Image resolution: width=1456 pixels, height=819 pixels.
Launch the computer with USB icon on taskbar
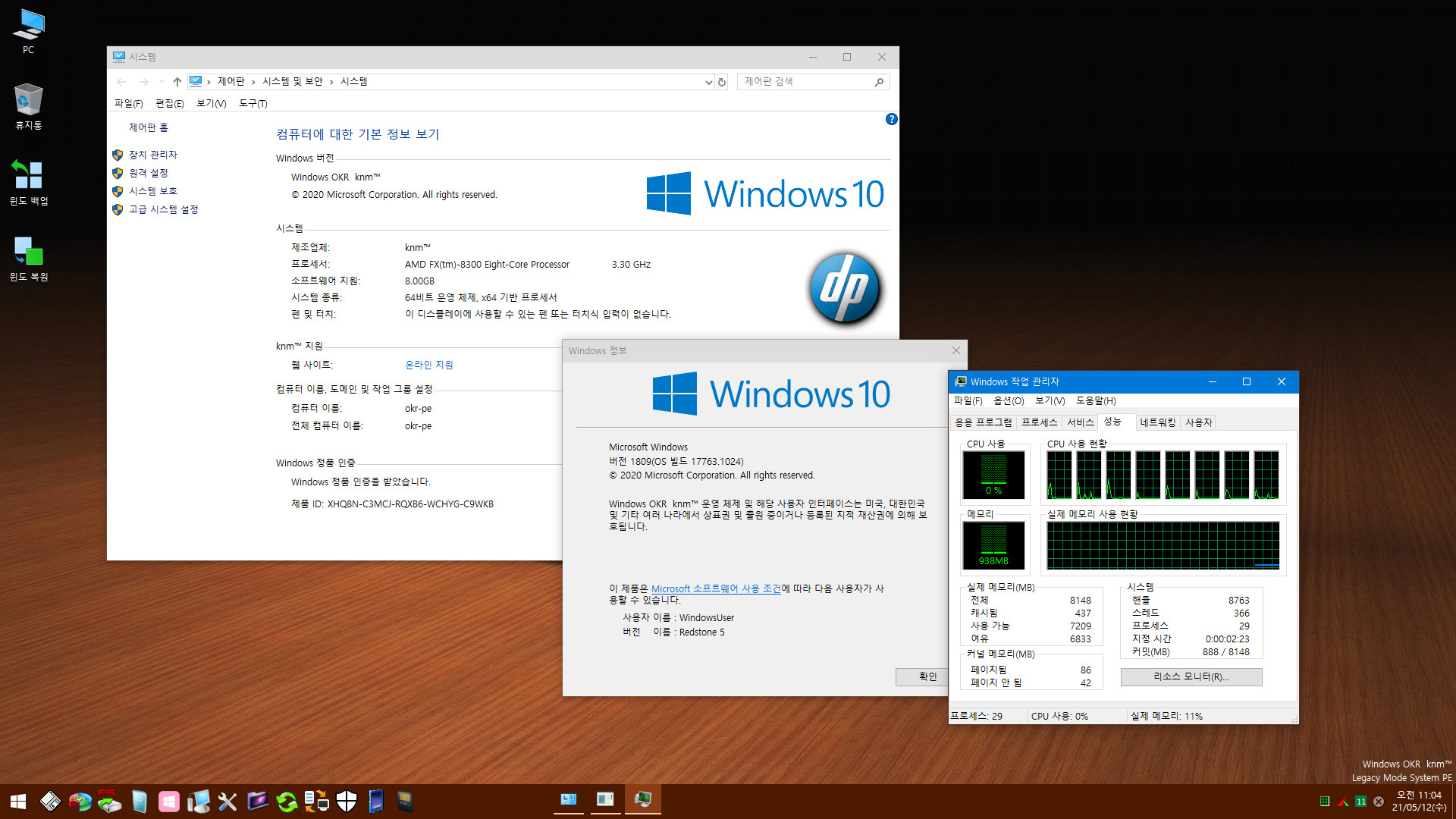pyautogui.click(x=198, y=802)
